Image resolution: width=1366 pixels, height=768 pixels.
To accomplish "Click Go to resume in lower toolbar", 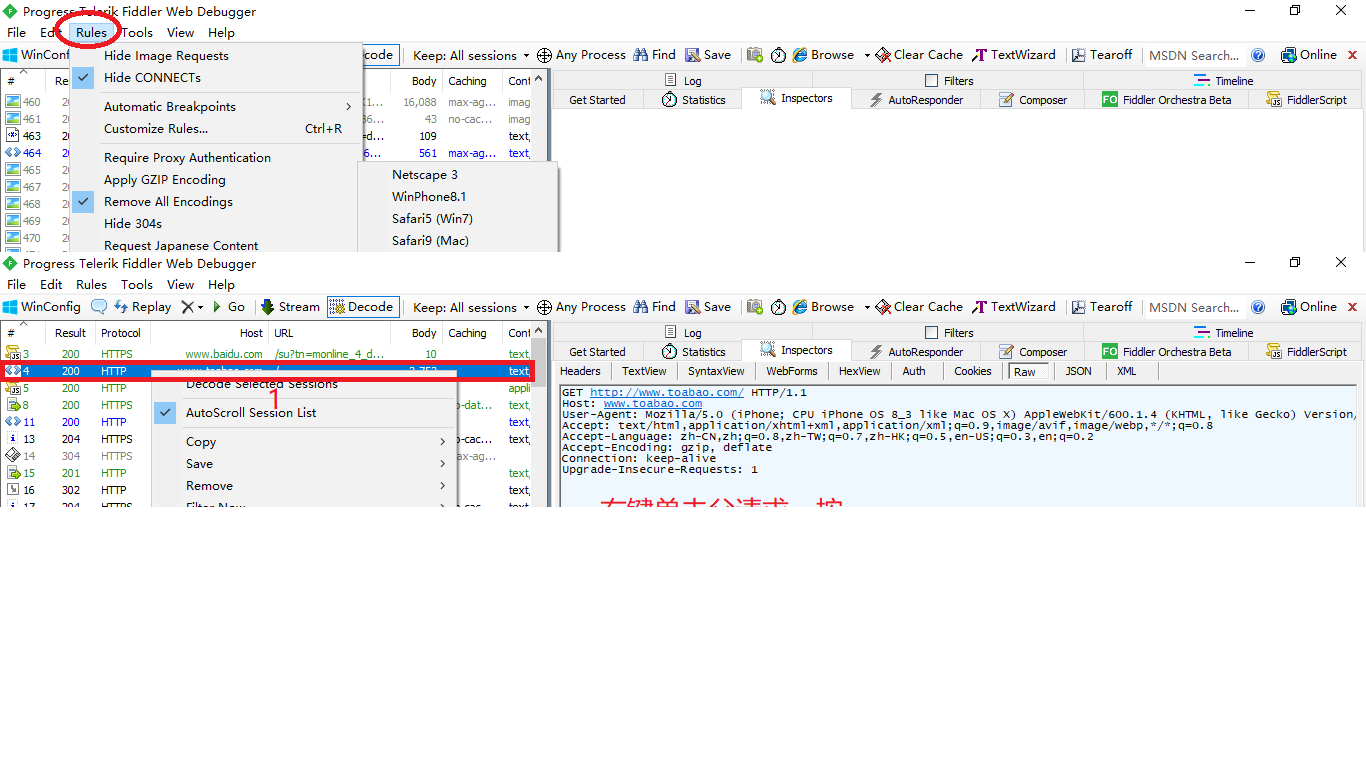I will [x=228, y=307].
